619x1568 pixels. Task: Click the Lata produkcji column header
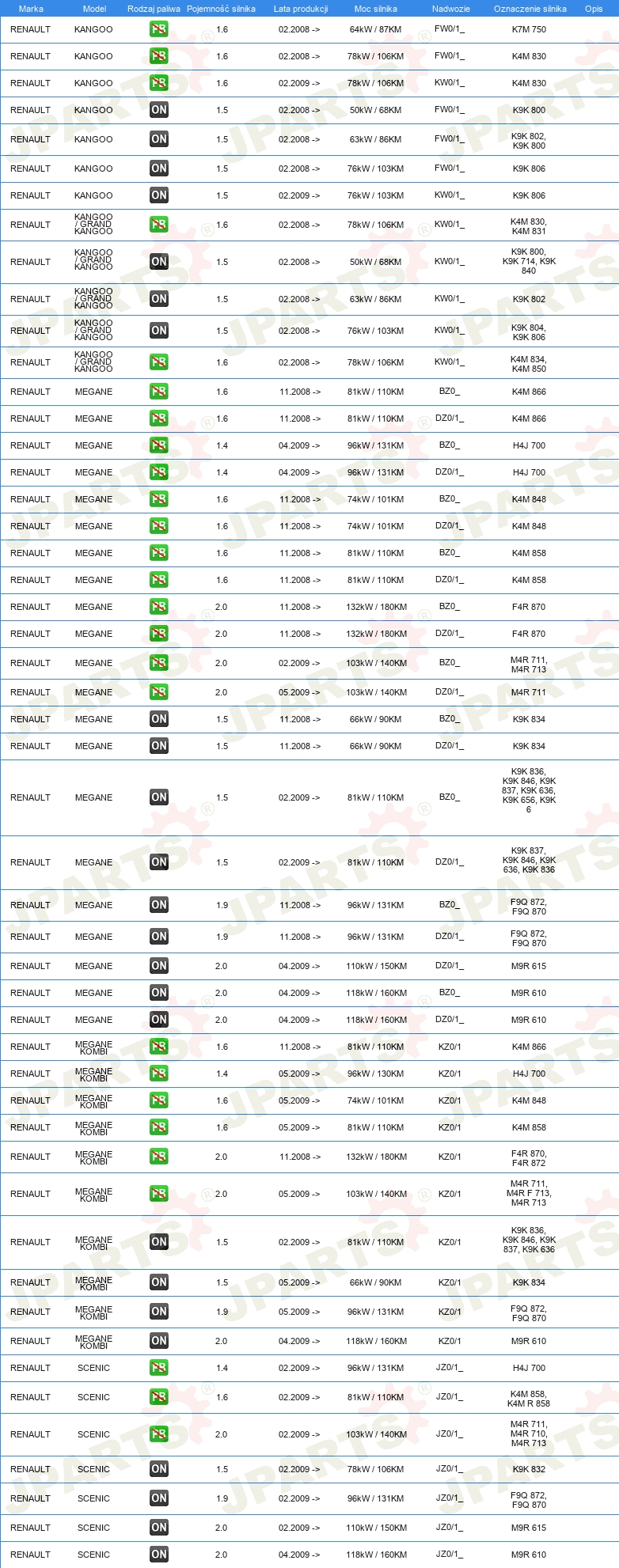[301, 9]
